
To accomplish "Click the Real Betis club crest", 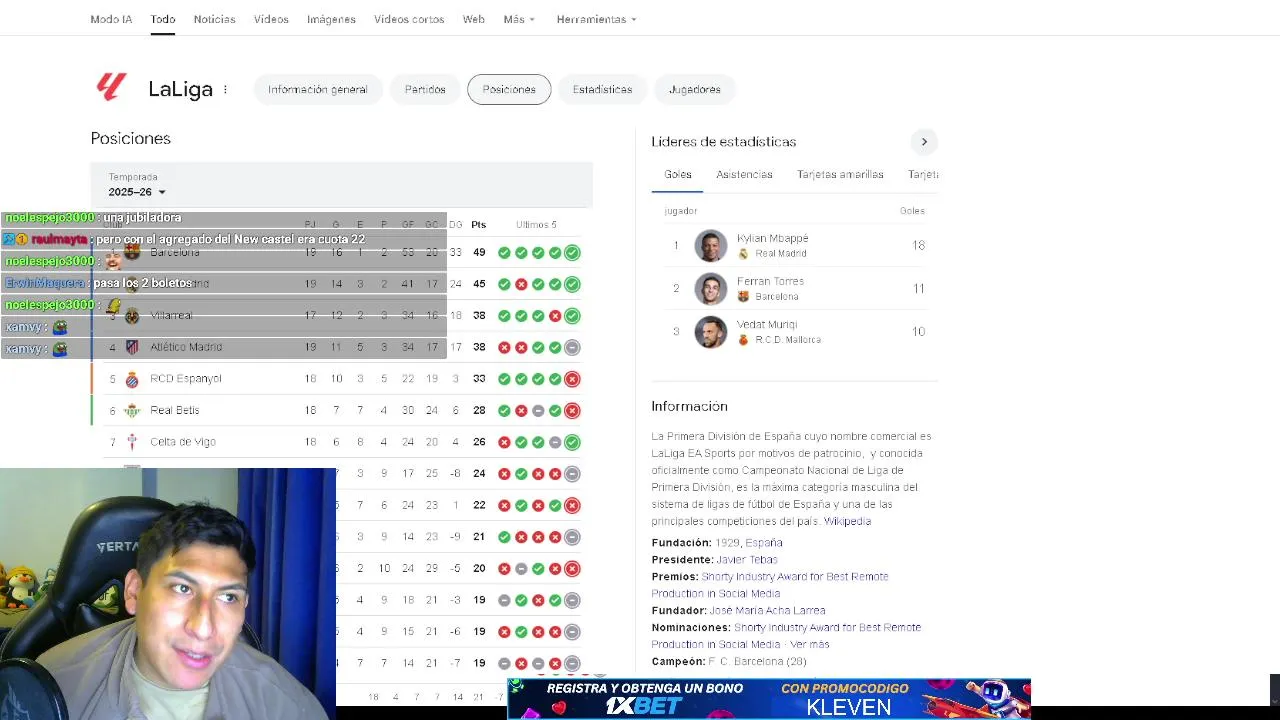I will [132, 410].
